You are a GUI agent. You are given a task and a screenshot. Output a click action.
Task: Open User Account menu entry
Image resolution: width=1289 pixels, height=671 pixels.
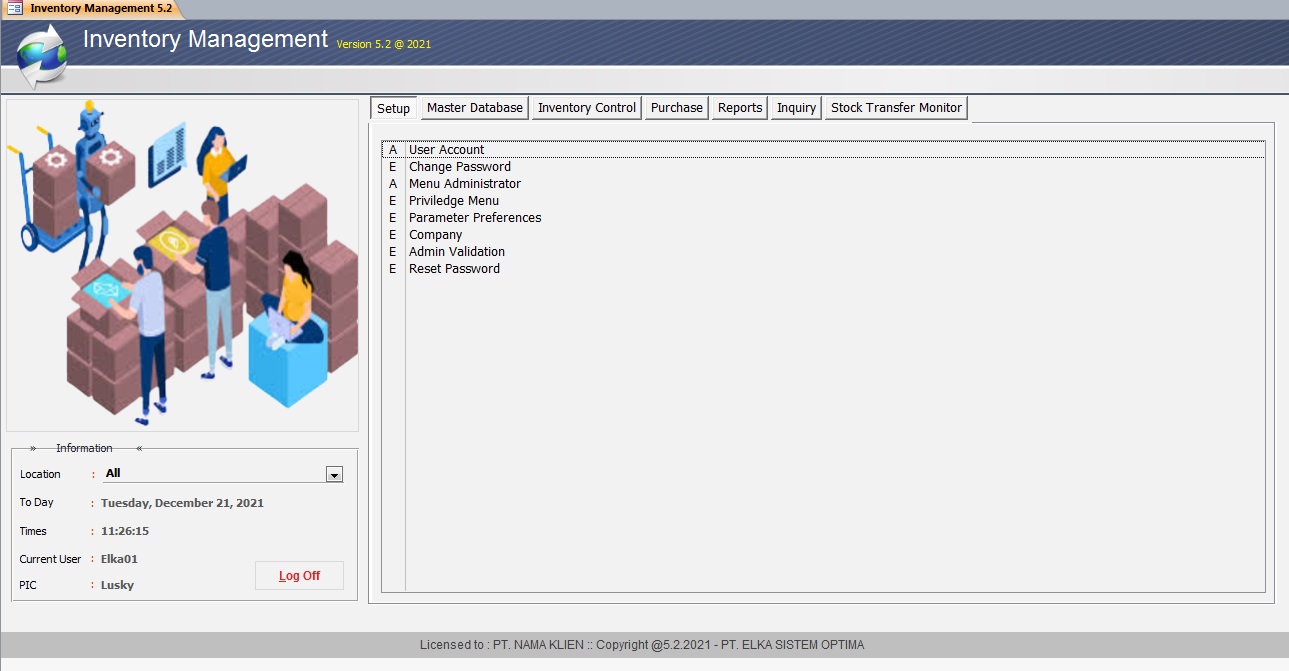446,150
